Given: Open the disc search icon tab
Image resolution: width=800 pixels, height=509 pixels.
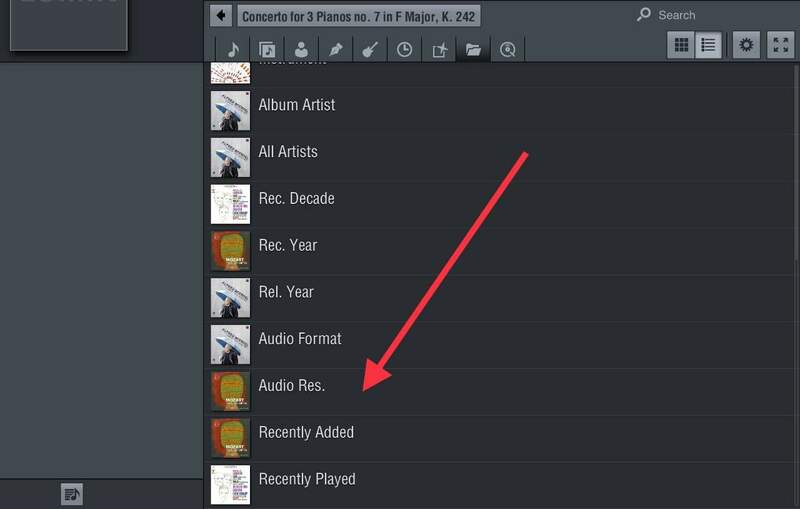Looking at the screenshot, I should 508,49.
